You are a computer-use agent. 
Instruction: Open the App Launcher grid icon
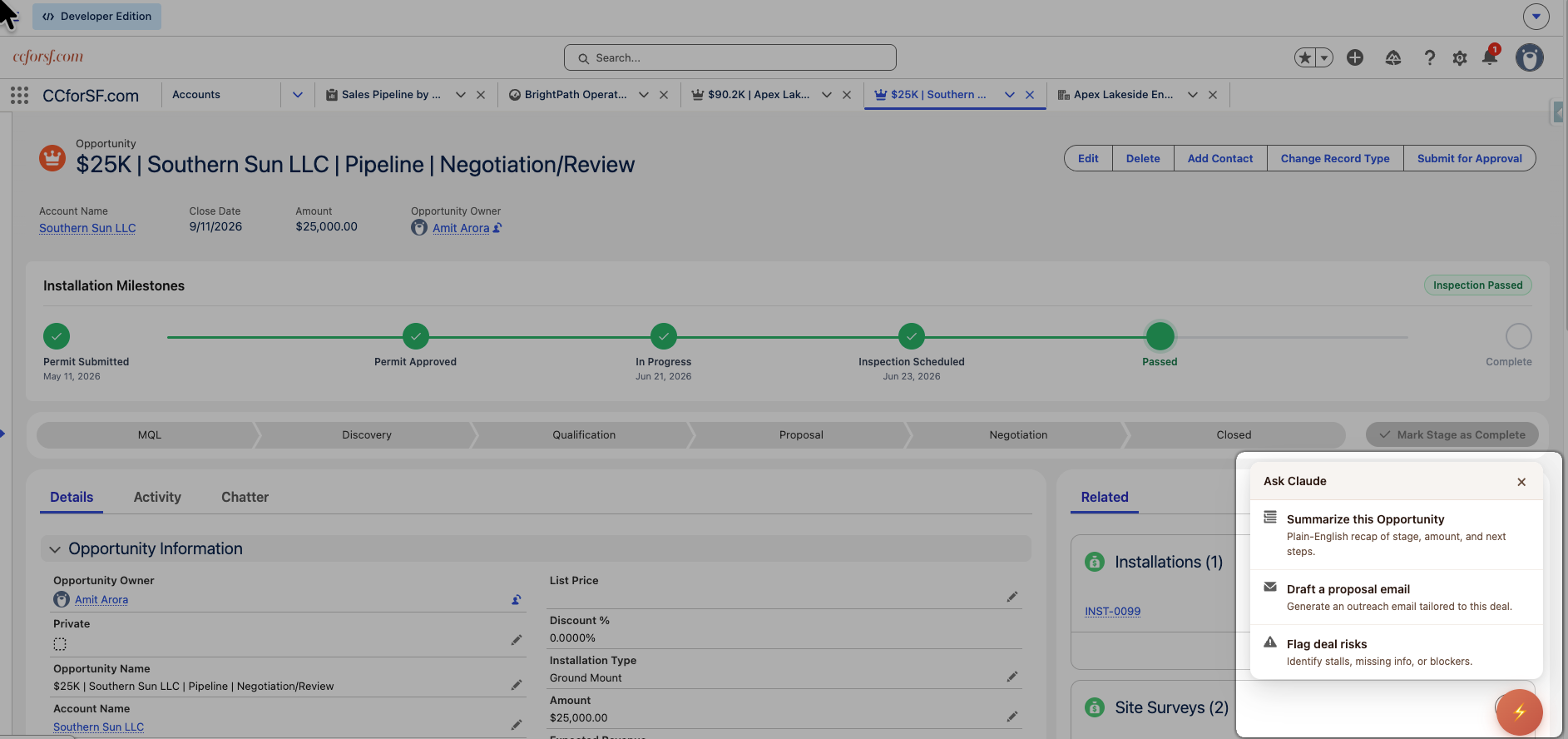coord(20,95)
